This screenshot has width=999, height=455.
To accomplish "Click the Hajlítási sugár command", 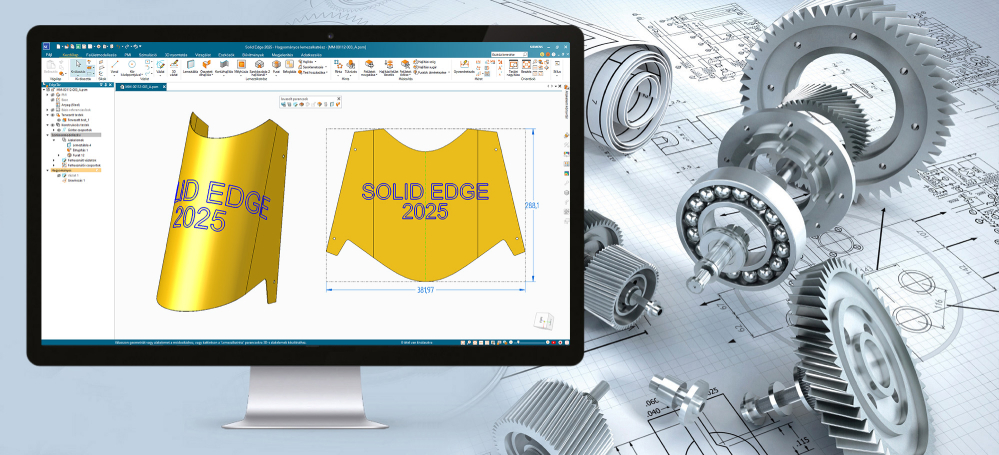I will pyautogui.click(x=424, y=67).
